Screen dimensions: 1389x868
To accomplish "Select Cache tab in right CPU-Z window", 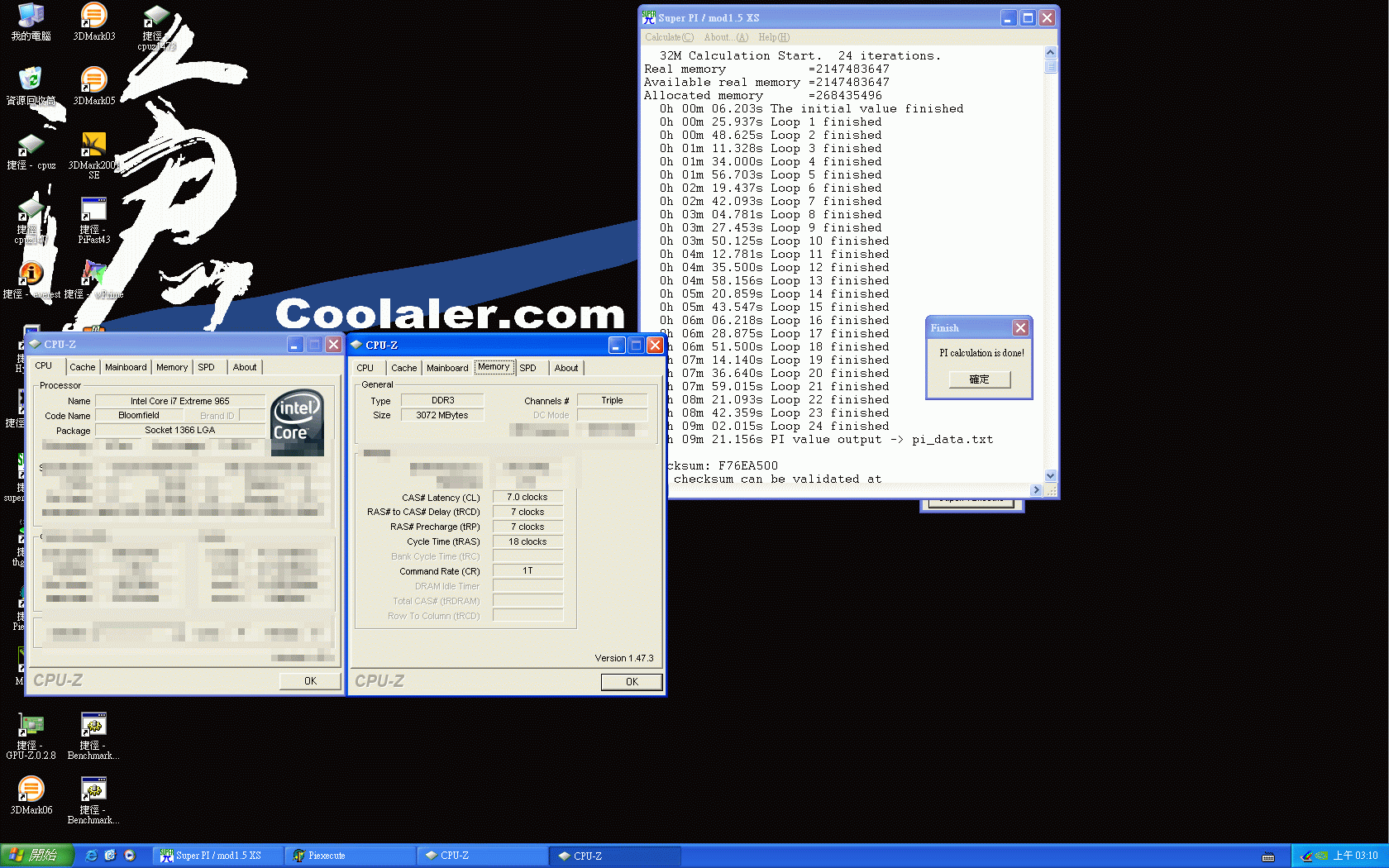I will coord(404,368).
